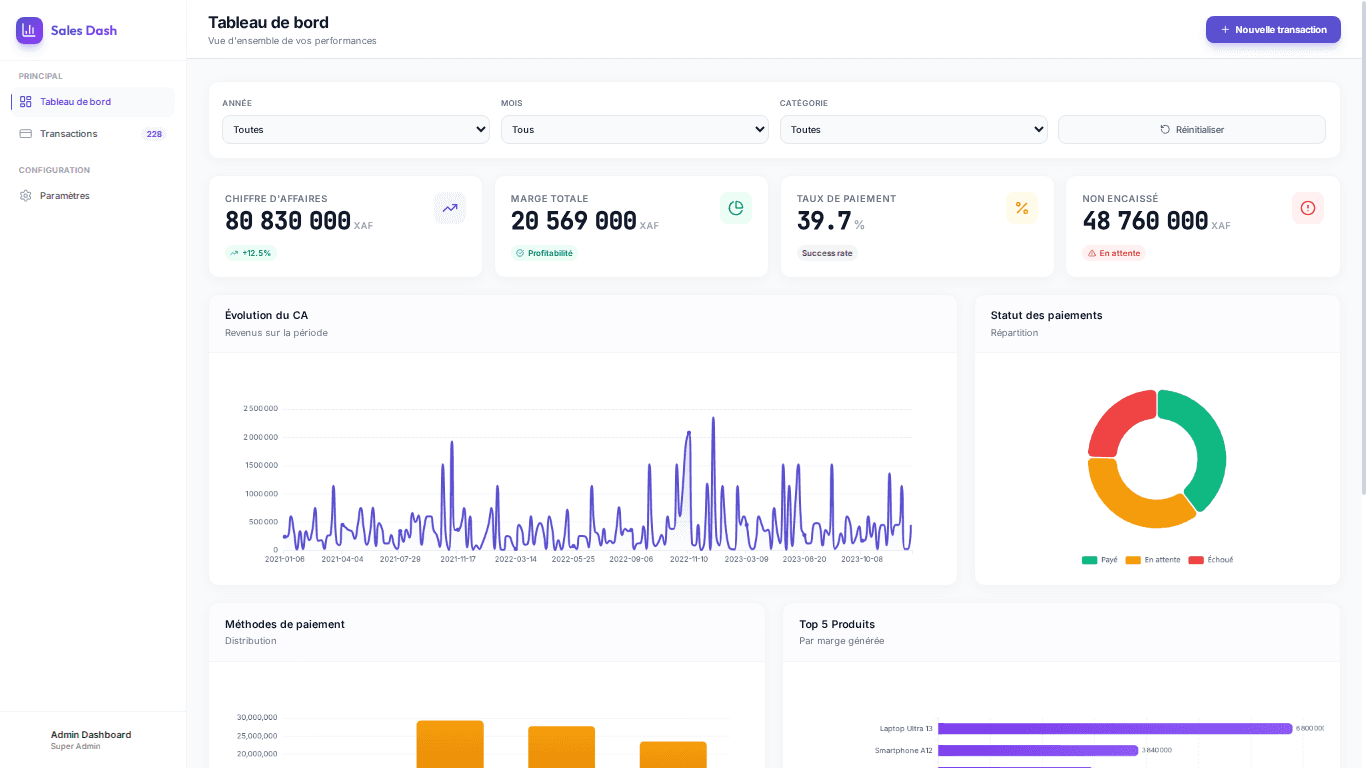Viewport: 1366px width, 768px height.
Task: Click the Nouvelle transaction button
Action: click(x=1273, y=29)
